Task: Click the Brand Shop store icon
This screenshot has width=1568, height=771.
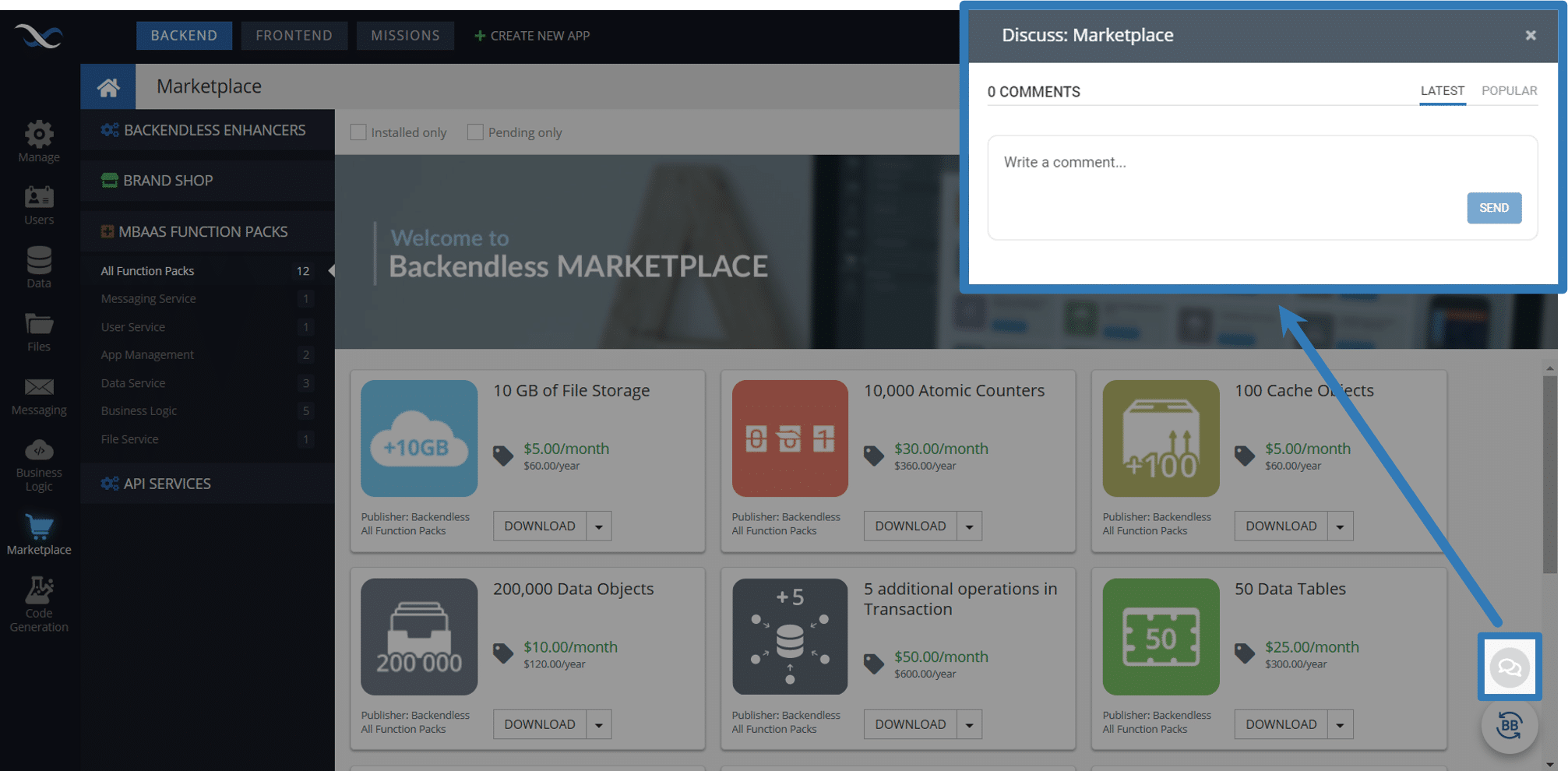Action: [110, 181]
